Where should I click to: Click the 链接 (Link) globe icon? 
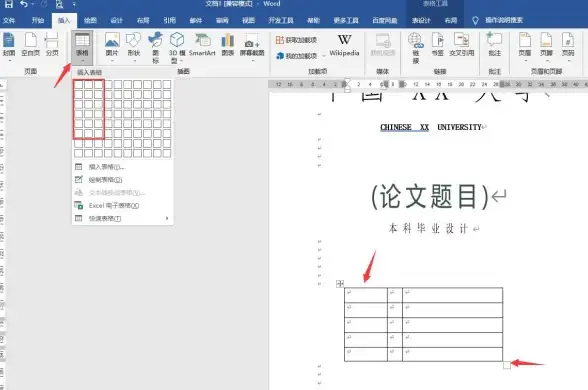416,48
